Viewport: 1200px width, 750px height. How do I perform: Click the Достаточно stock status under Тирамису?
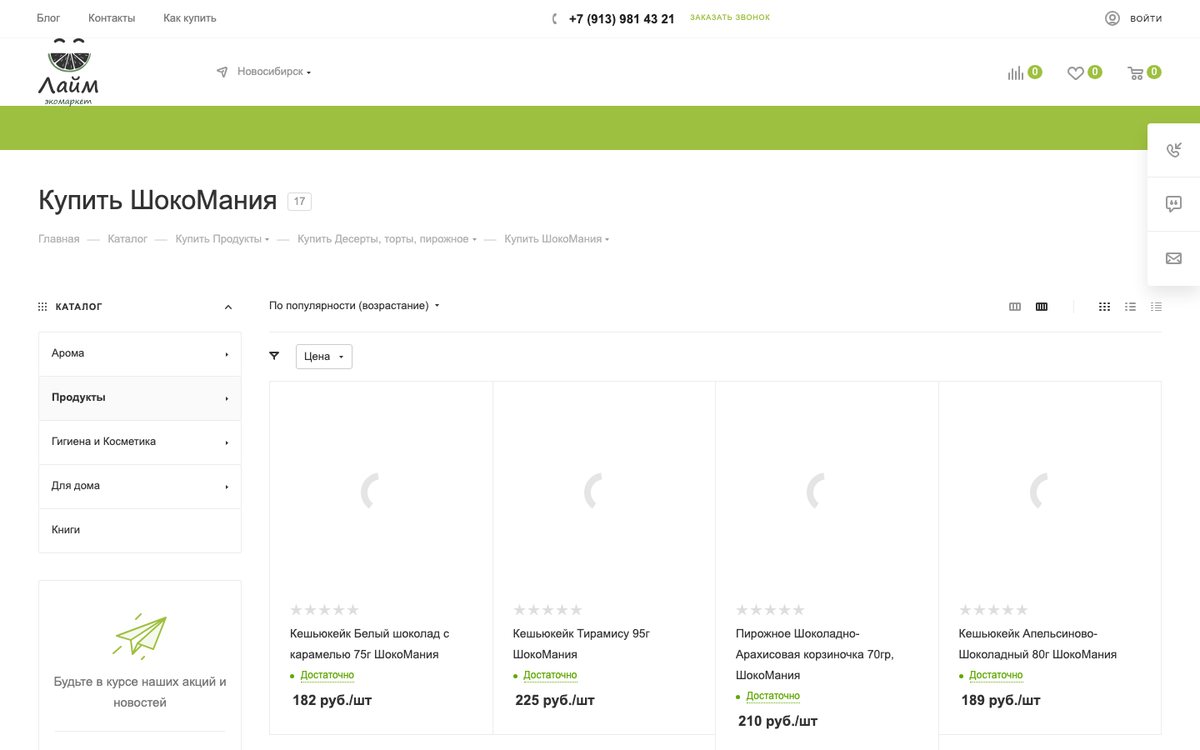550,676
